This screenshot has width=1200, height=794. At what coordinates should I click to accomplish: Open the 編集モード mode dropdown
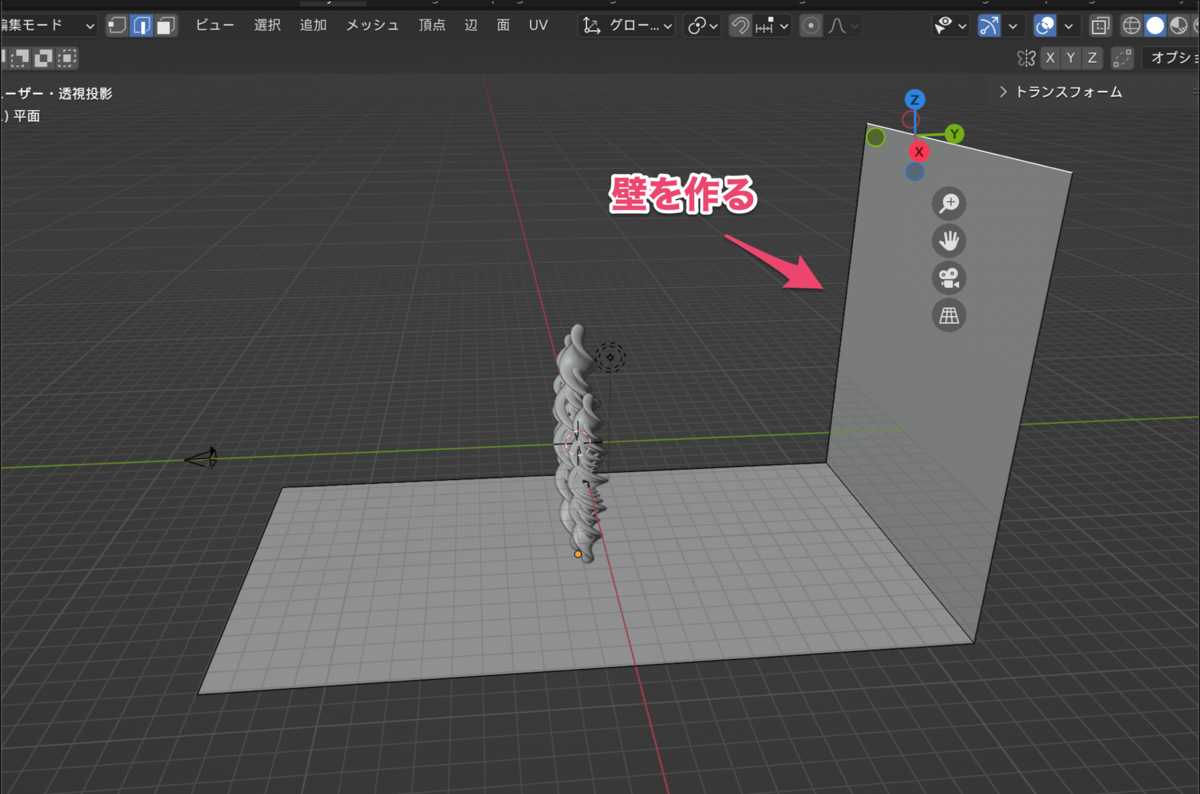[49, 25]
